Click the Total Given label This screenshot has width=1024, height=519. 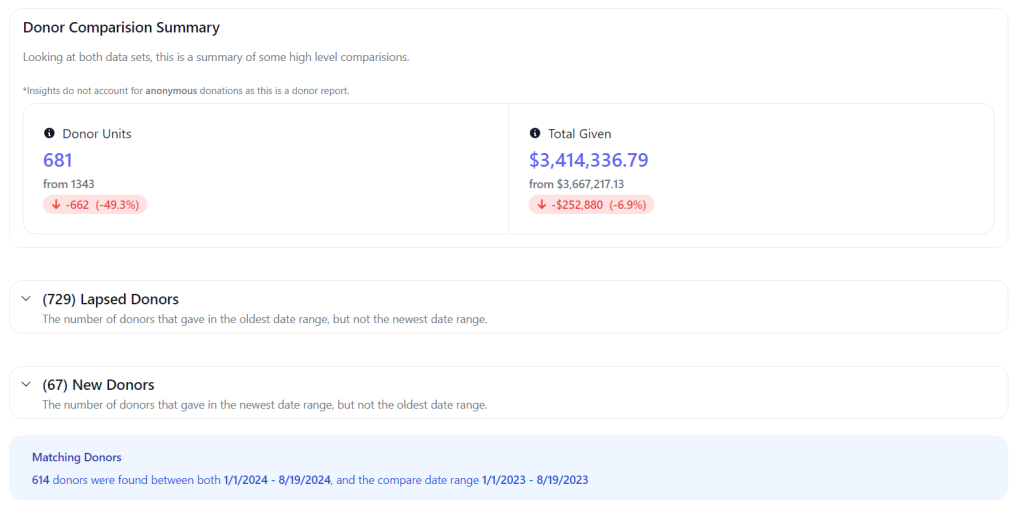pyautogui.click(x=580, y=134)
